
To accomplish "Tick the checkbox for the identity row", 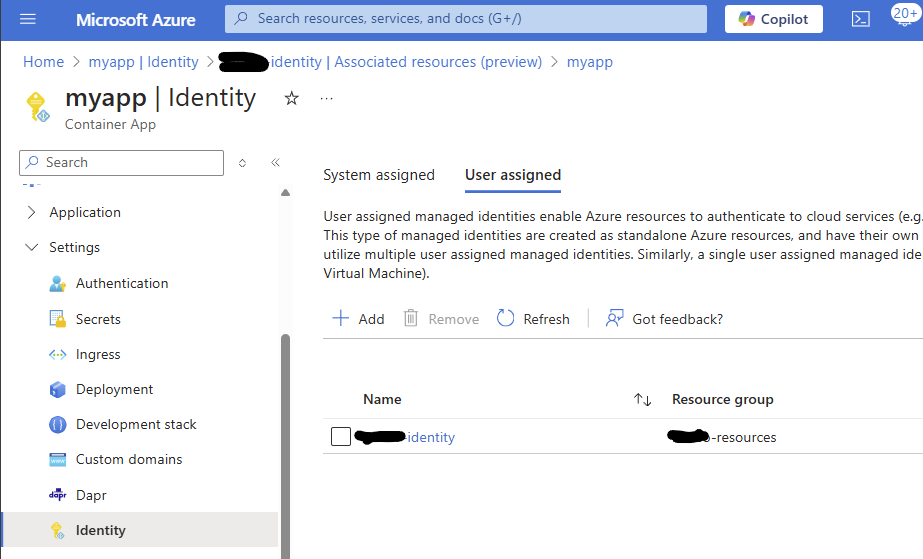I will (341, 437).
